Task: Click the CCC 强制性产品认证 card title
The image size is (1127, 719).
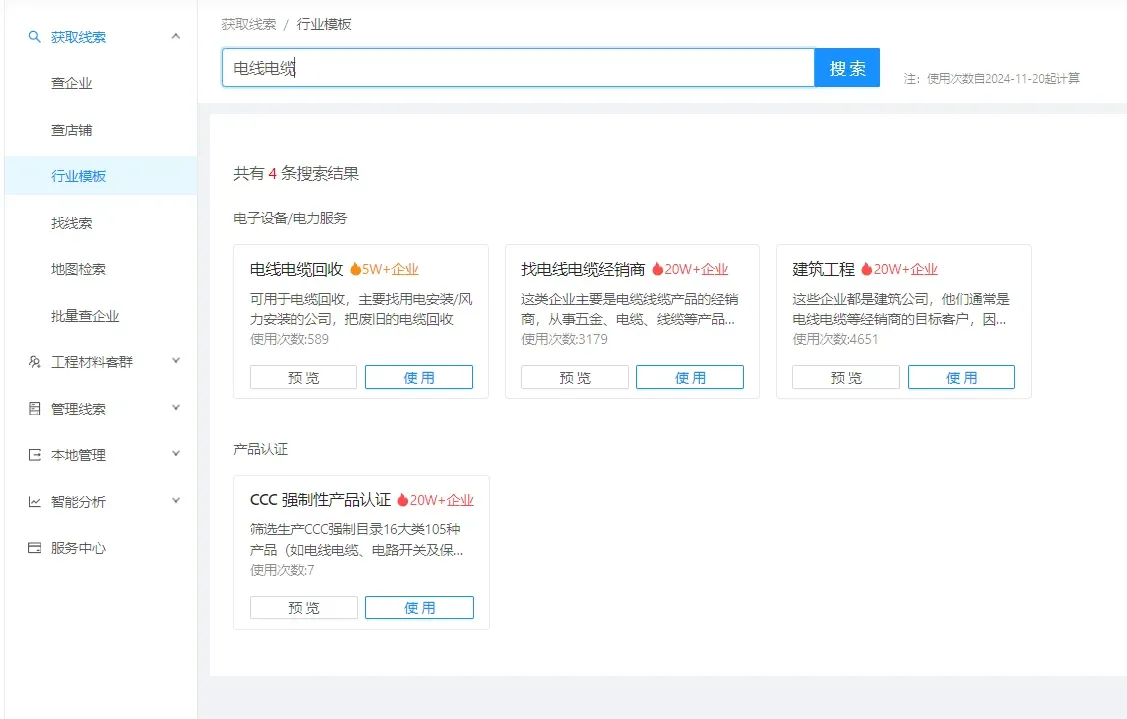Action: [x=320, y=500]
